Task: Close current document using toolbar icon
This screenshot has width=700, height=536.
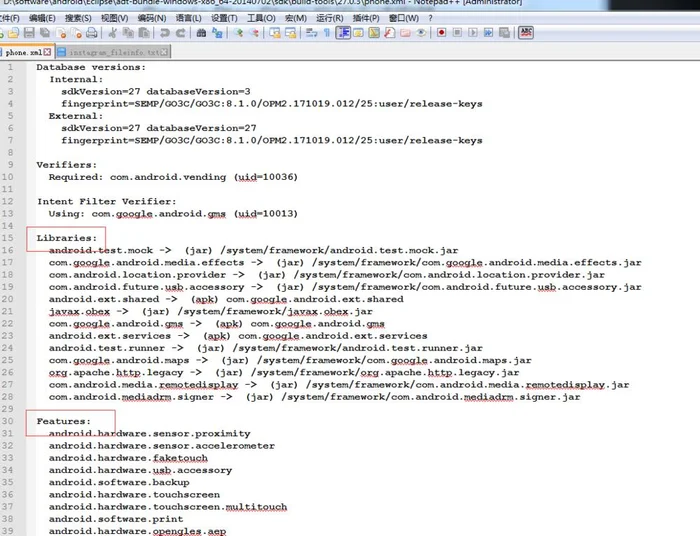Action: click(x=61, y=33)
